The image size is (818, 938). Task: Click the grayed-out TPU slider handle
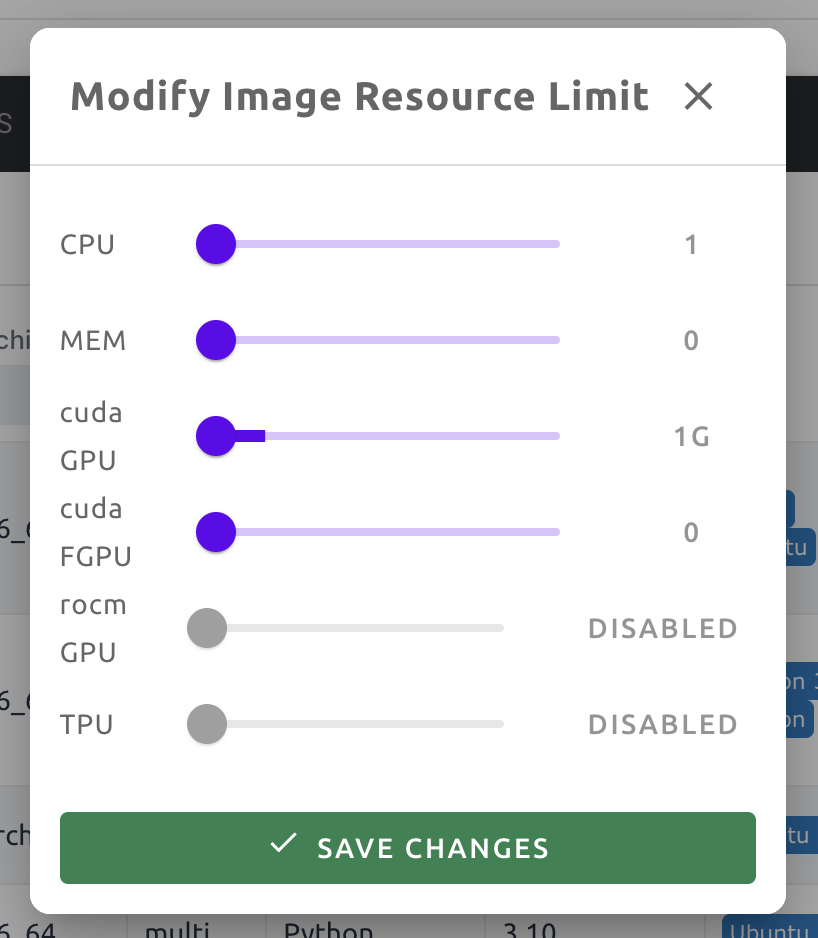(x=206, y=724)
